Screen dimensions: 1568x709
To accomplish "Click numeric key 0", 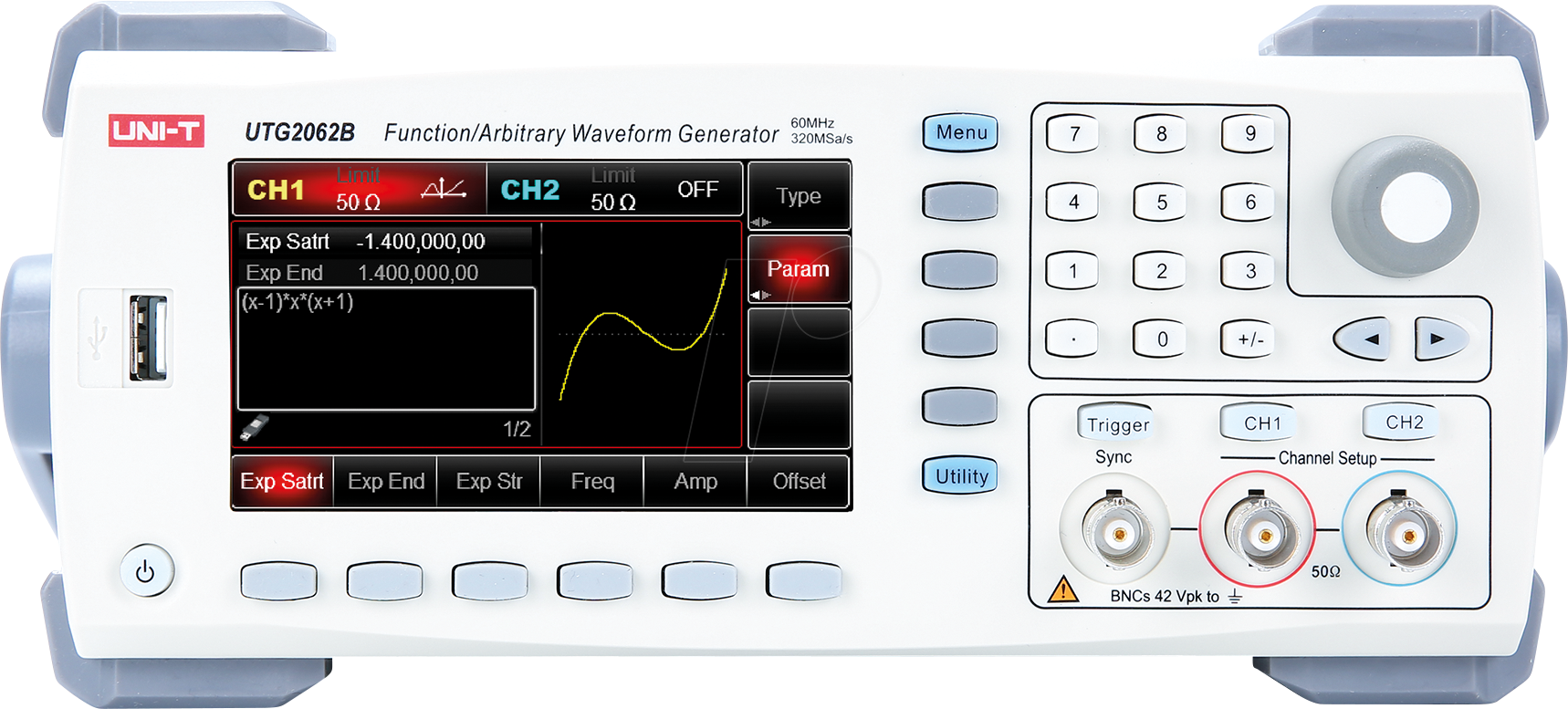I will (1160, 339).
